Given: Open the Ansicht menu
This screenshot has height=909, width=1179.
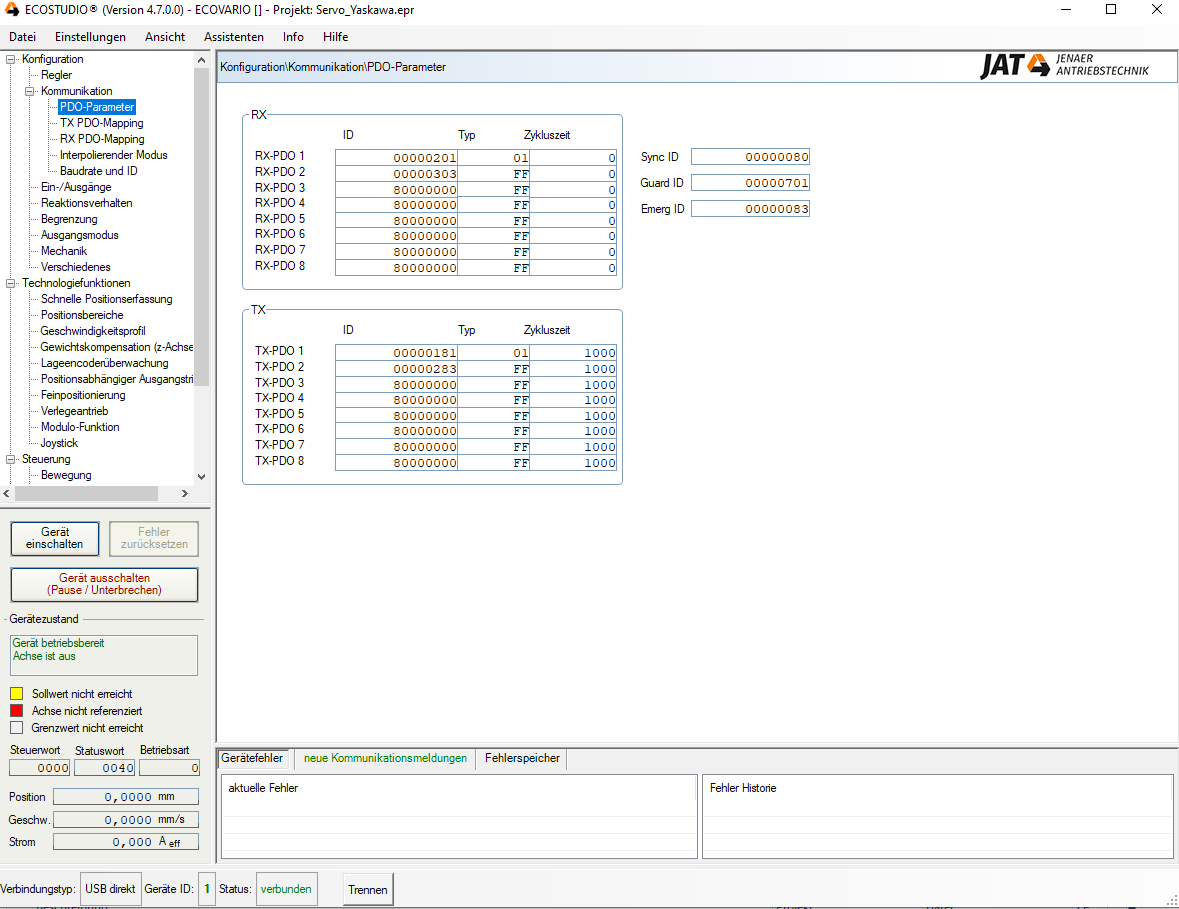Looking at the screenshot, I should pos(165,37).
